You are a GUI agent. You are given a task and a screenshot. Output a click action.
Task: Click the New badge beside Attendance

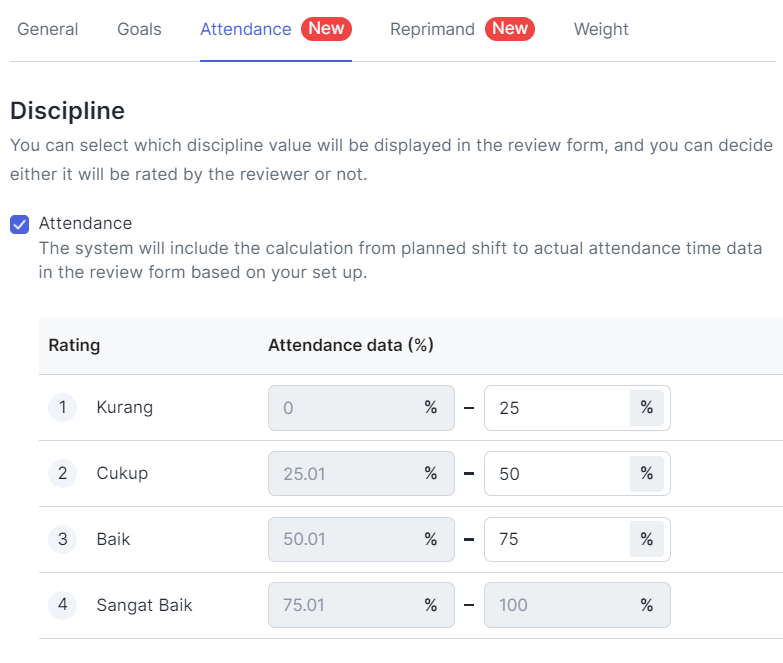(x=326, y=28)
